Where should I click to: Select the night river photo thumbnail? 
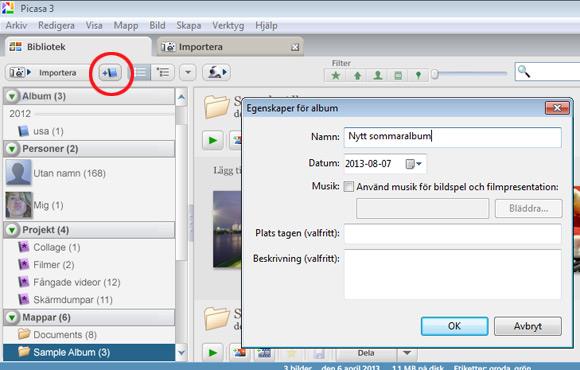point(227,229)
